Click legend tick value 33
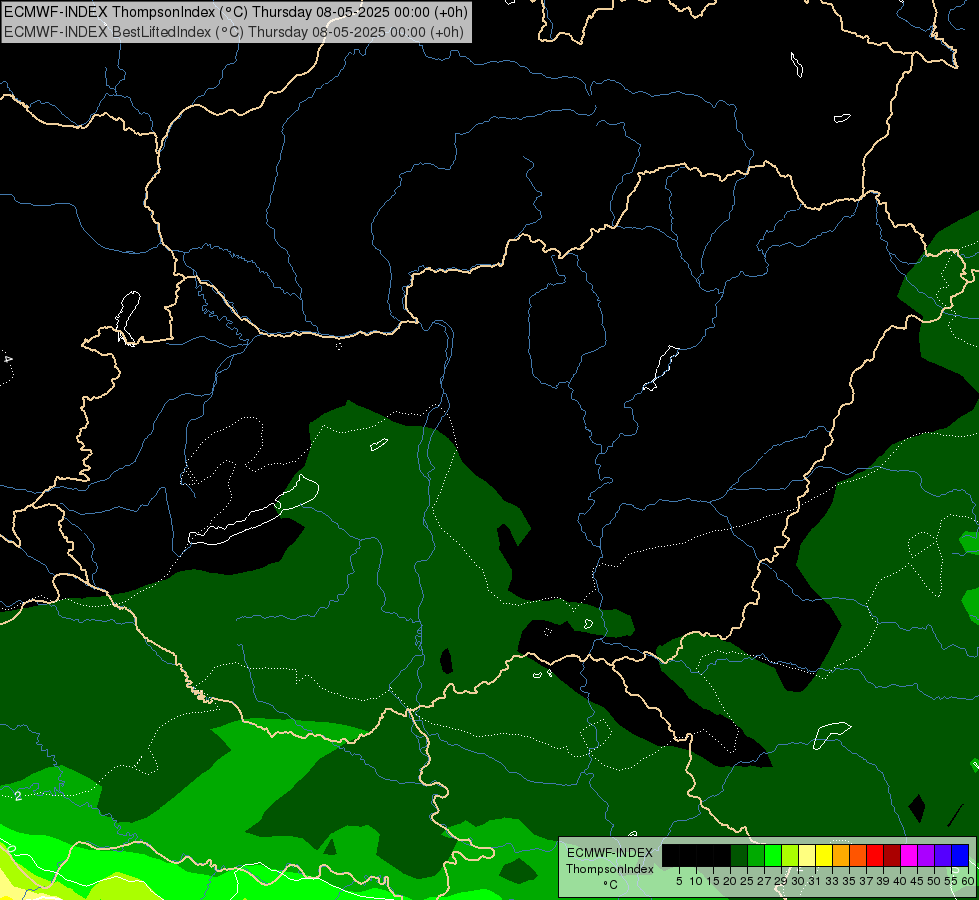Screen dimensions: 979x900 pyautogui.click(x=832, y=881)
